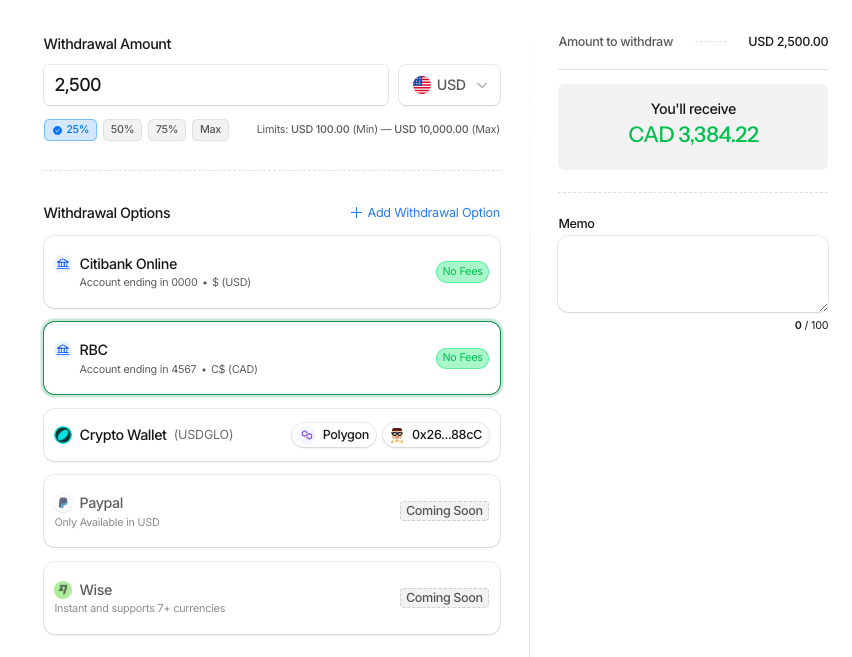
Task: Click the plus icon beside Add Withdrawal Option
Action: coord(356,213)
